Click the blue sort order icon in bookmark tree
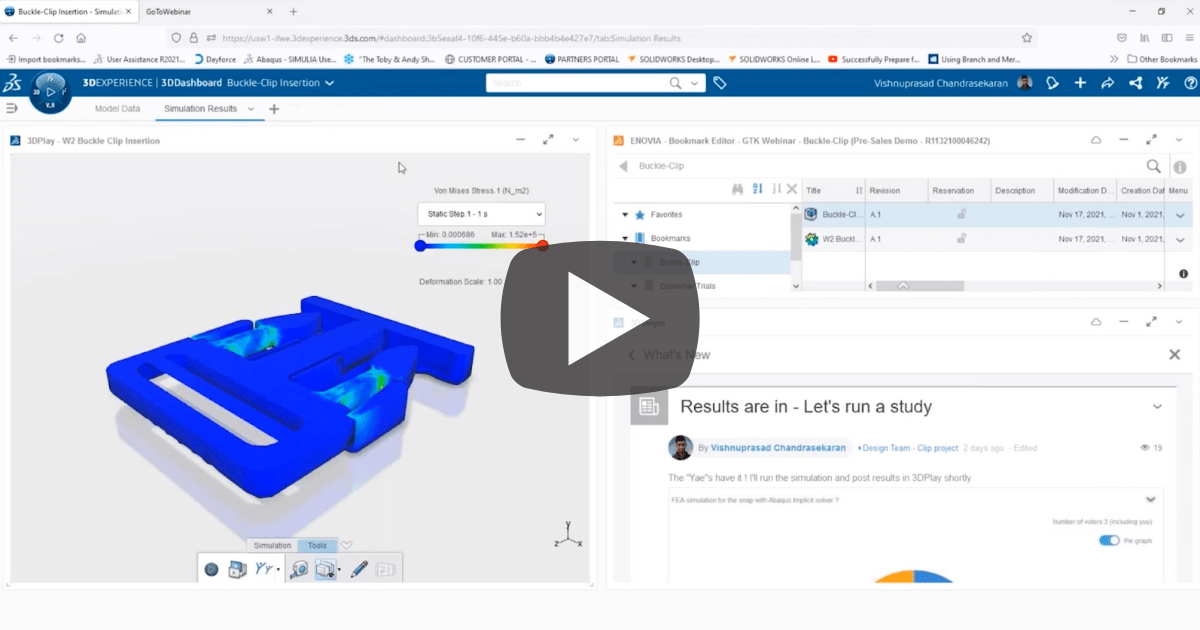The image size is (1200, 630). click(x=757, y=189)
